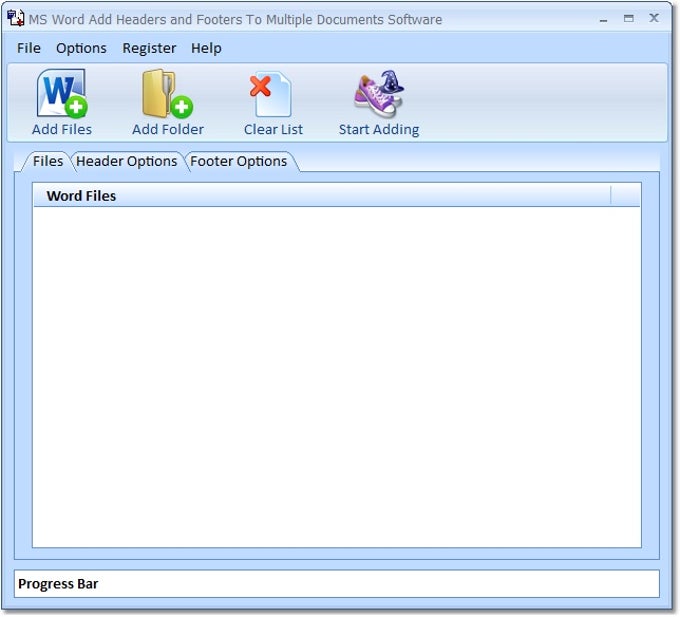Image resolution: width=680 pixels, height=617 pixels.
Task: Click the 'Start Adding' text label
Action: pos(378,129)
